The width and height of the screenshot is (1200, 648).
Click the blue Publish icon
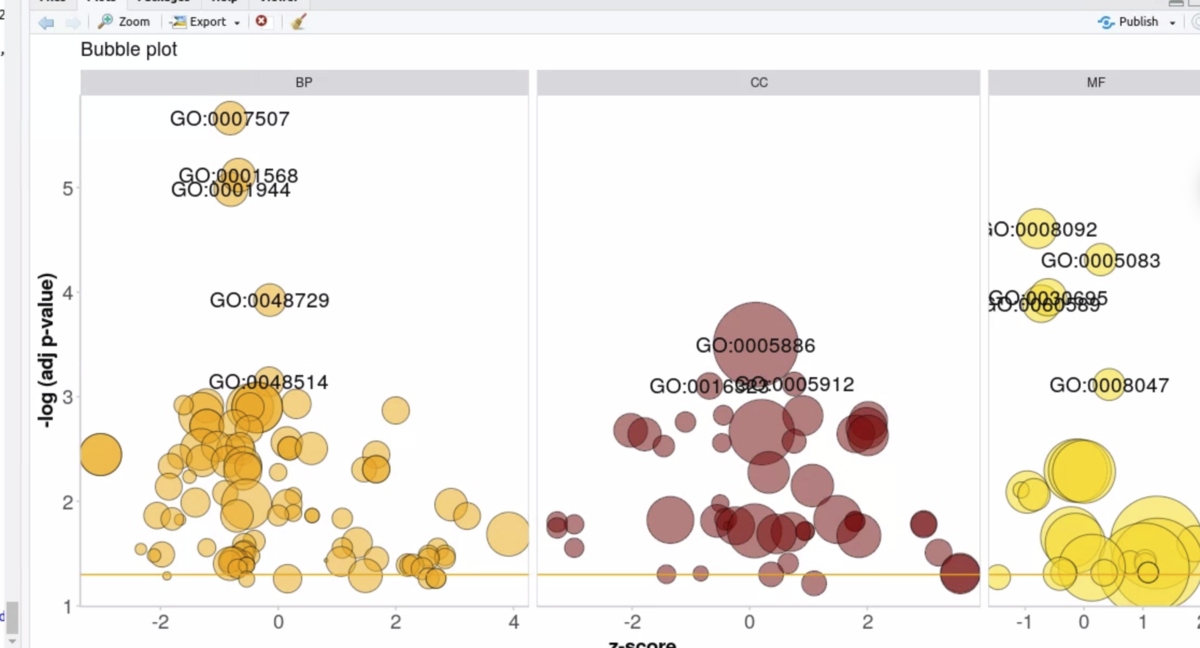[1106, 21]
